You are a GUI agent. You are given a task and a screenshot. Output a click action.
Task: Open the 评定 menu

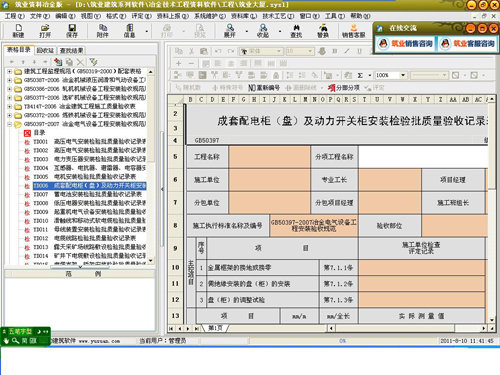141,16
